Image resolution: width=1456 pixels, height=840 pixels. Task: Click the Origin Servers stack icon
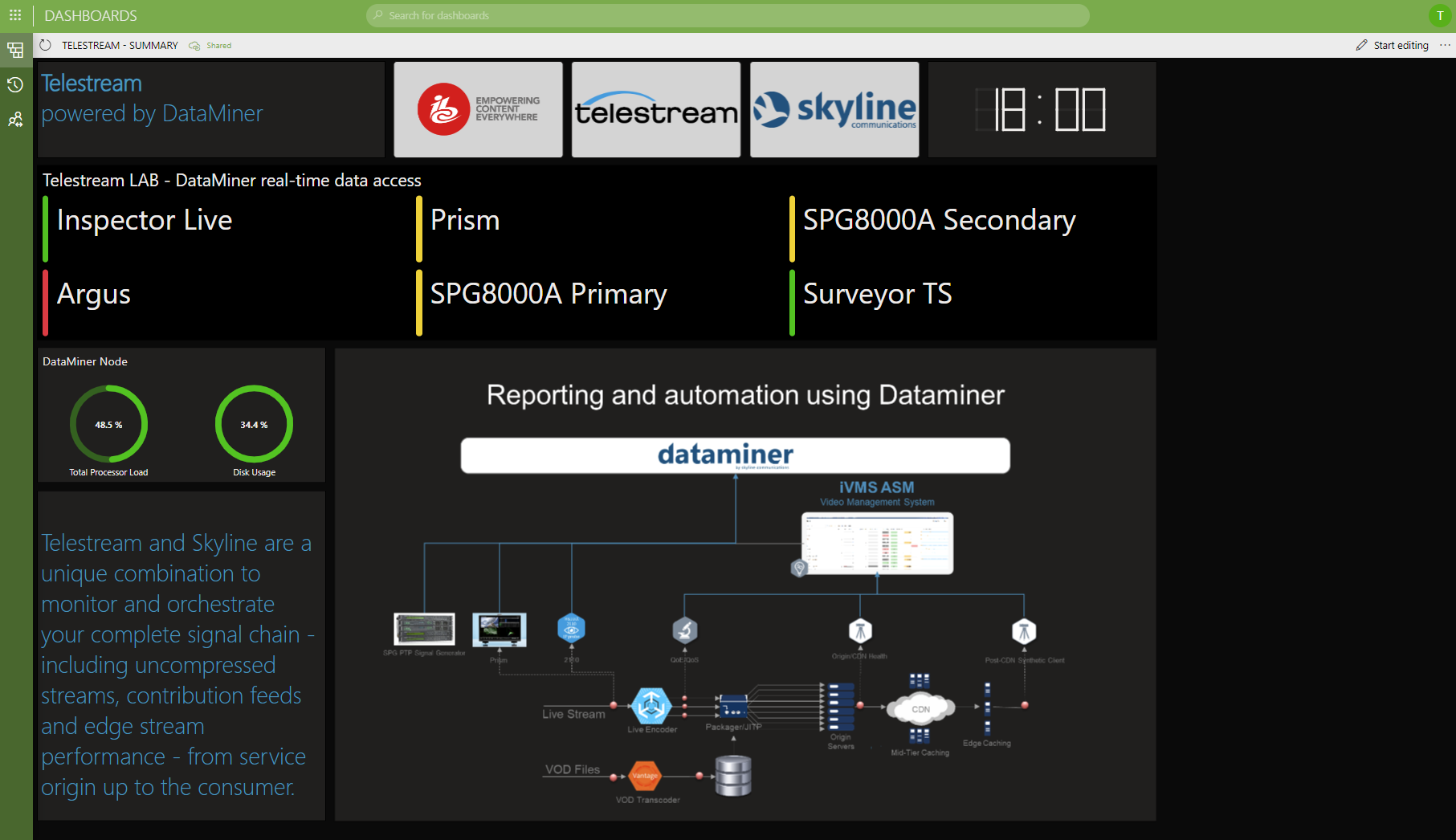pyautogui.click(x=841, y=706)
